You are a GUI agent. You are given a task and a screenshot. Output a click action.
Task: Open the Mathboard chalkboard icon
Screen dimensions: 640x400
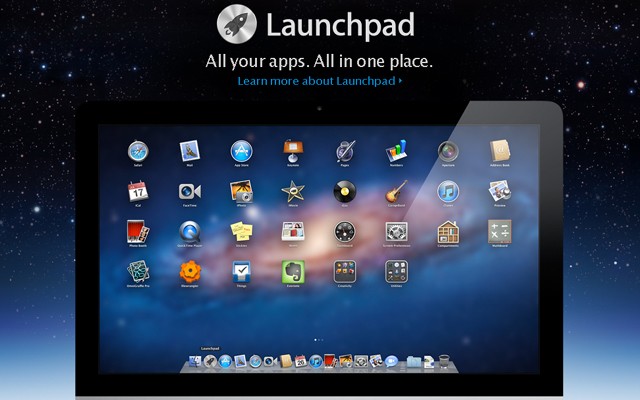click(500, 231)
